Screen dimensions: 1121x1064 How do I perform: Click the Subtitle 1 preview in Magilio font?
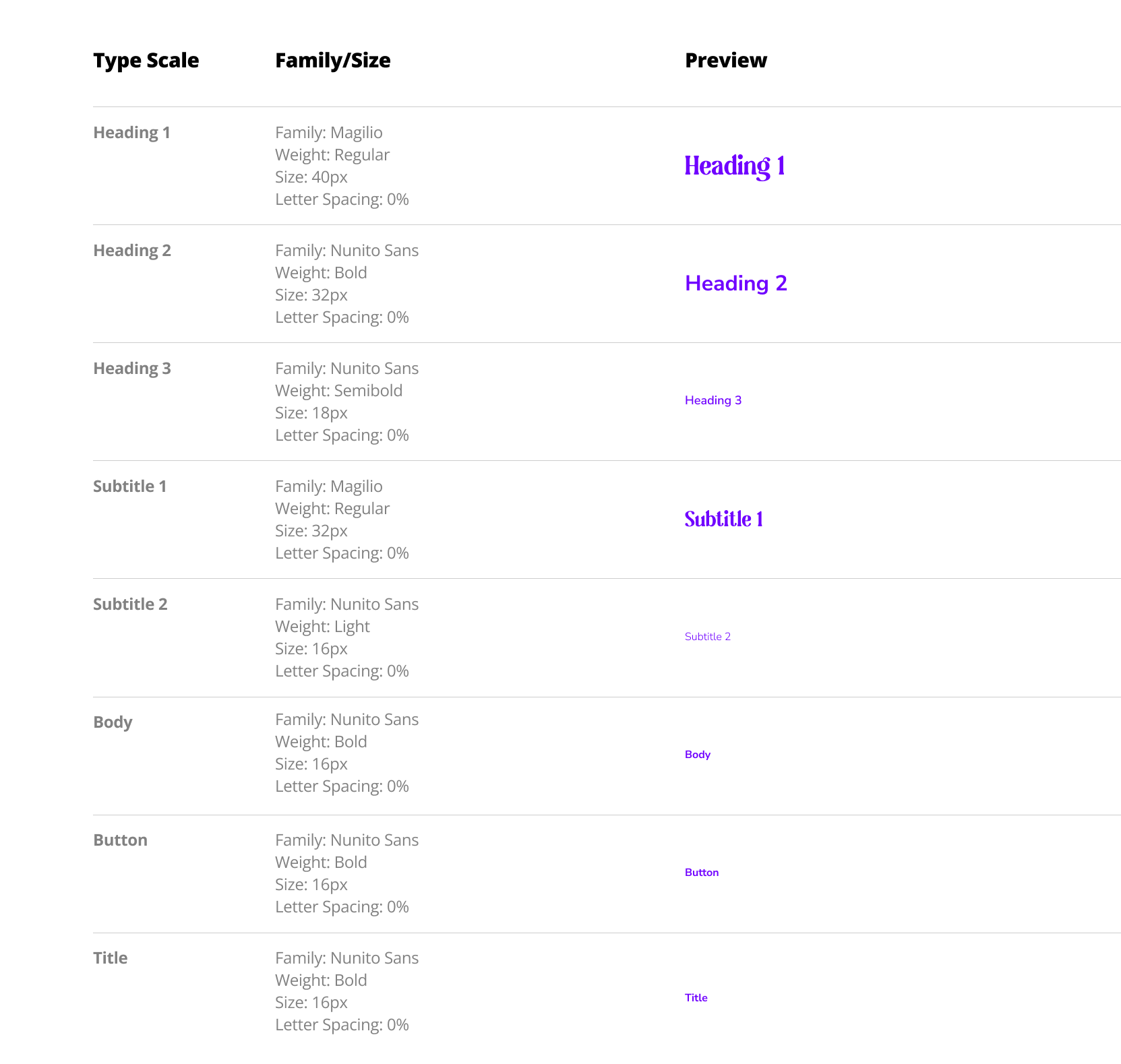(723, 519)
